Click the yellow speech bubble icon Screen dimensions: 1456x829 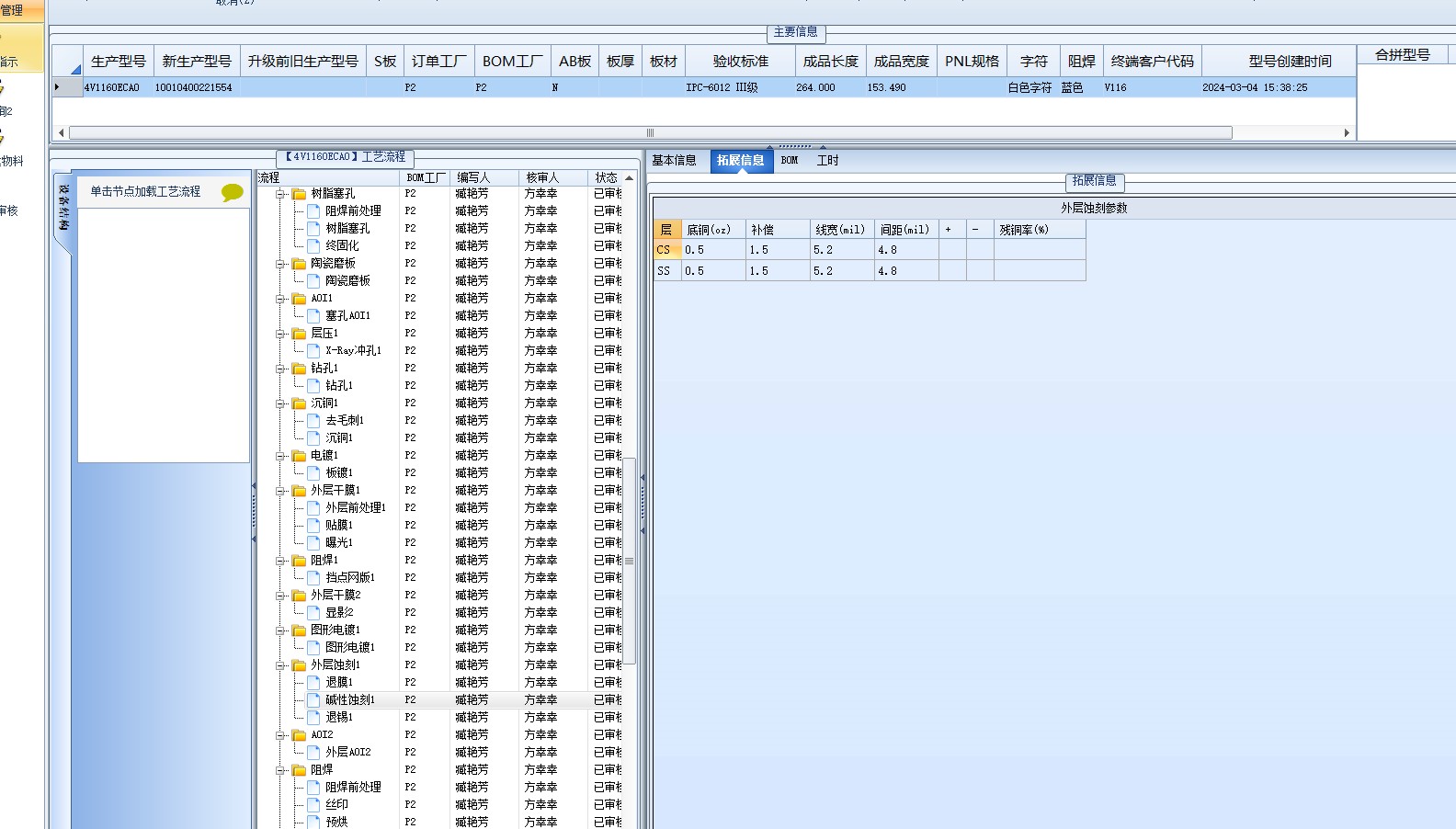click(x=233, y=192)
